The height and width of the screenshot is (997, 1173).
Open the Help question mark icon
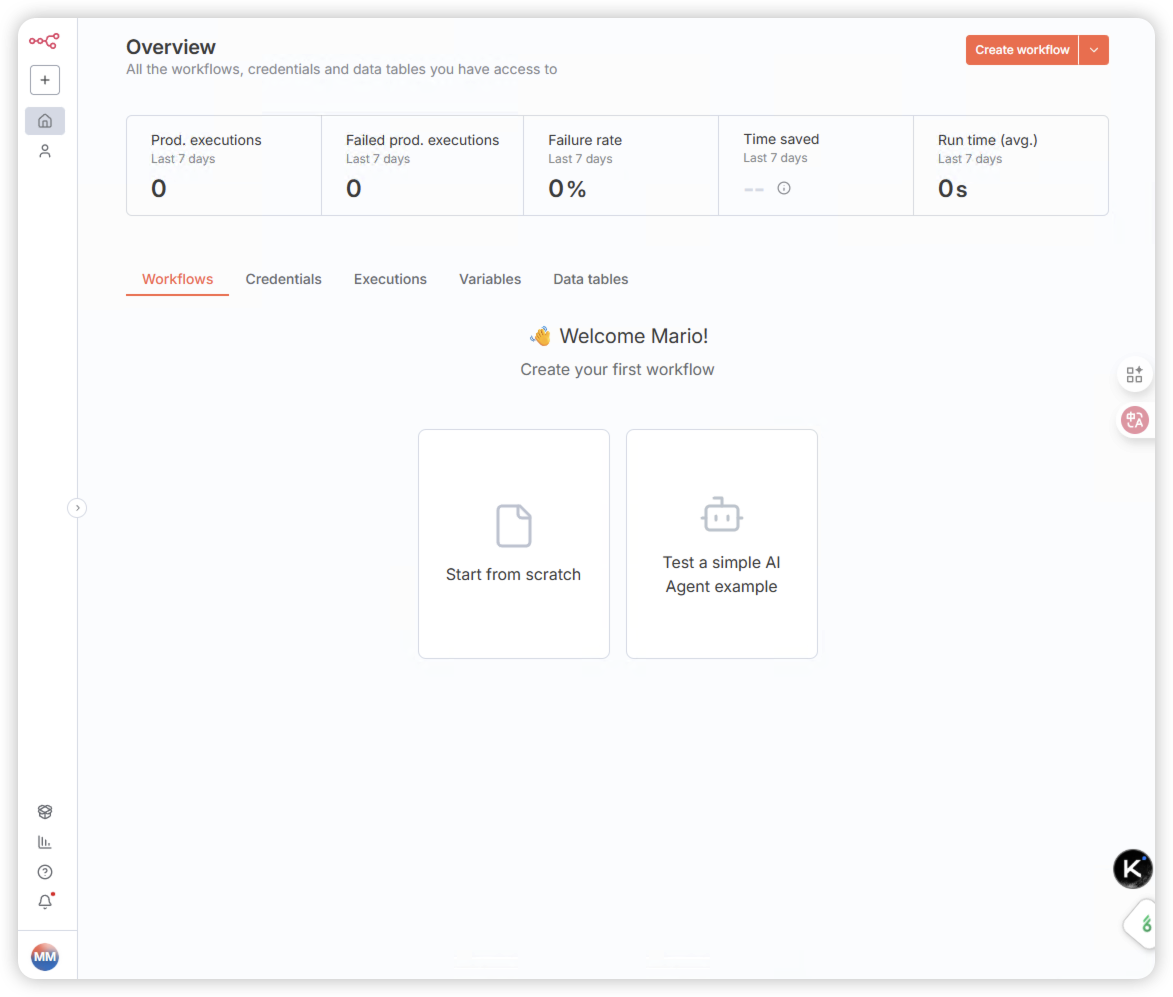pyautogui.click(x=45, y=872)
